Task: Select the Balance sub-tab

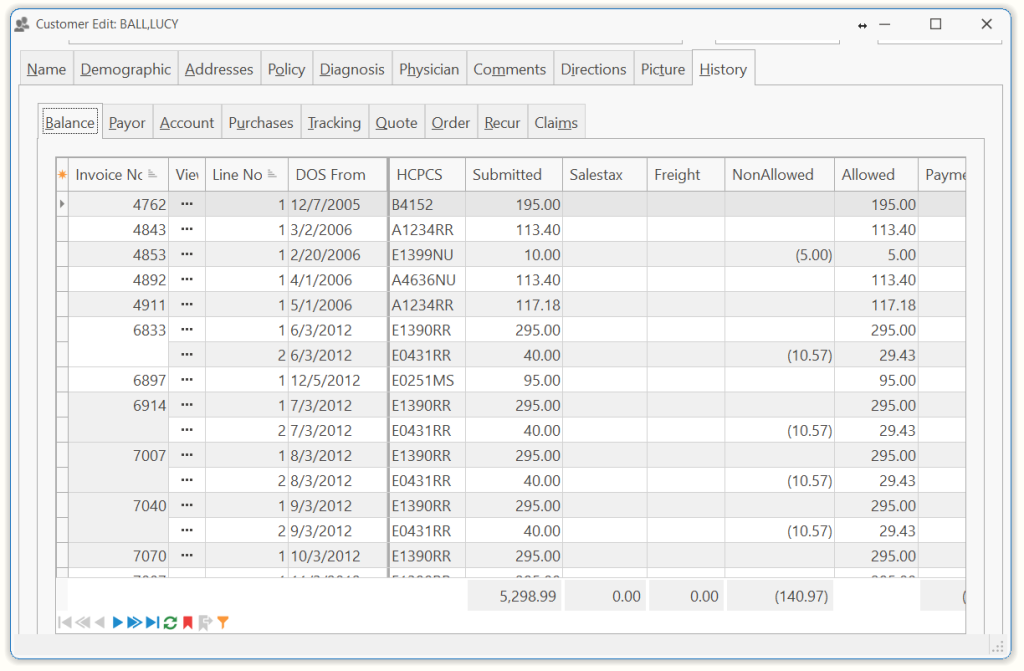Action: pos(70,122)
